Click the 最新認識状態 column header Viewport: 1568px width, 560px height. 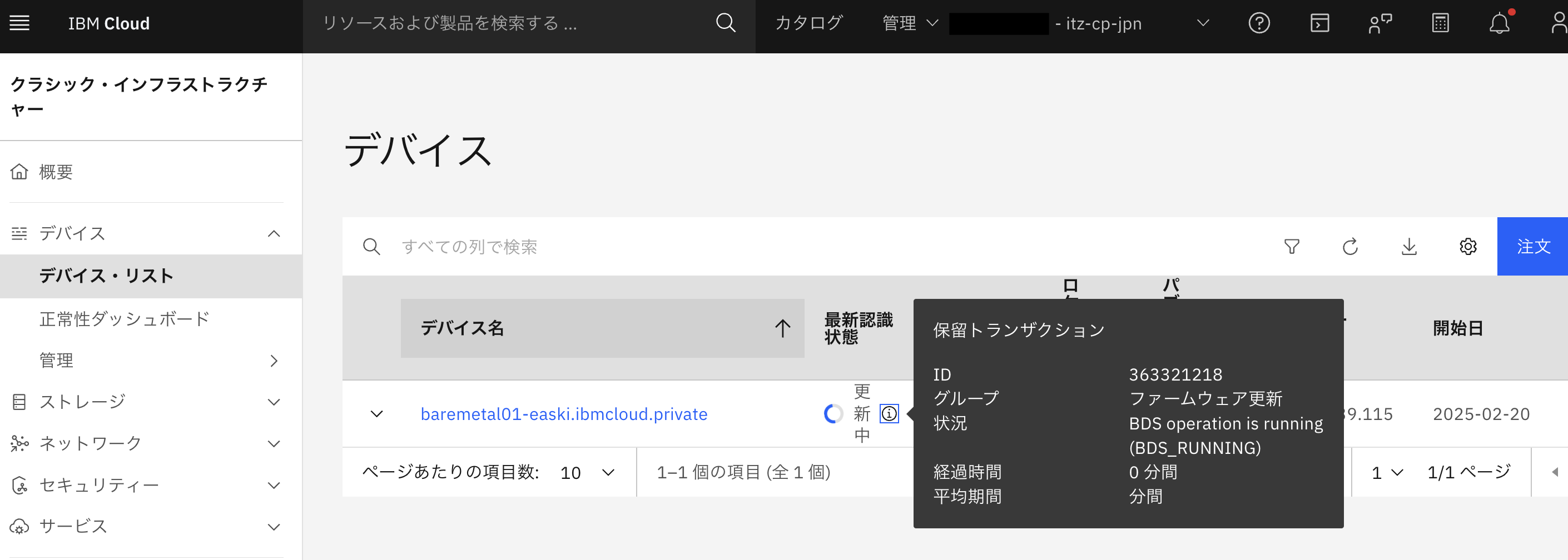[x=859, y=328]
